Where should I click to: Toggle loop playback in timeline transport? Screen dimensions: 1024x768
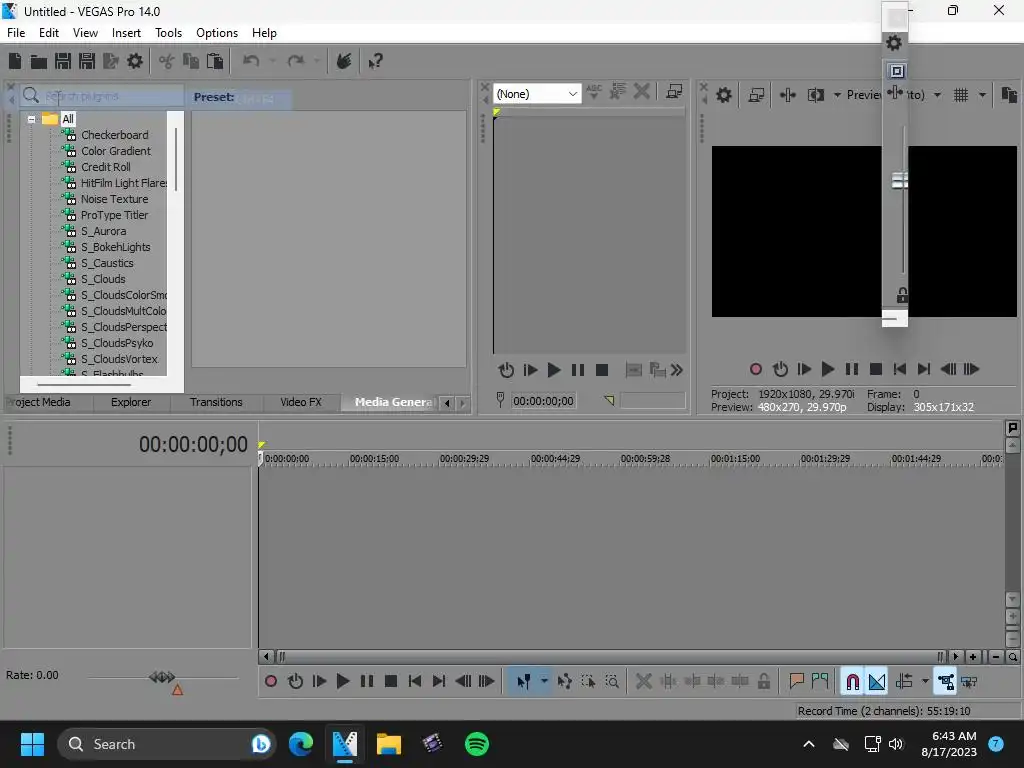pyautogui.click(x=295, y=682)
